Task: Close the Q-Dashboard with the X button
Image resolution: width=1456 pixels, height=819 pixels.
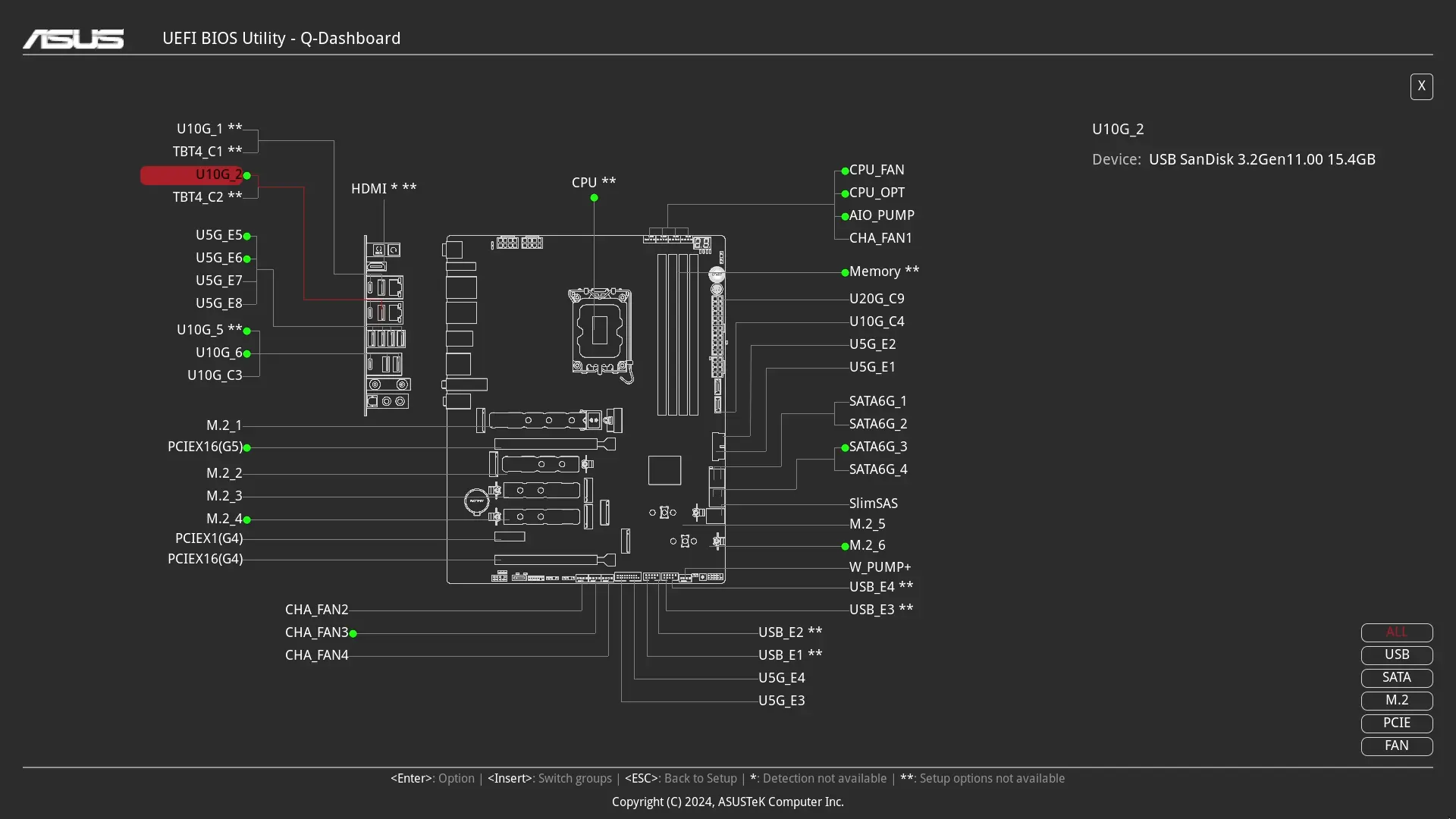Action: pos(1422,86)
